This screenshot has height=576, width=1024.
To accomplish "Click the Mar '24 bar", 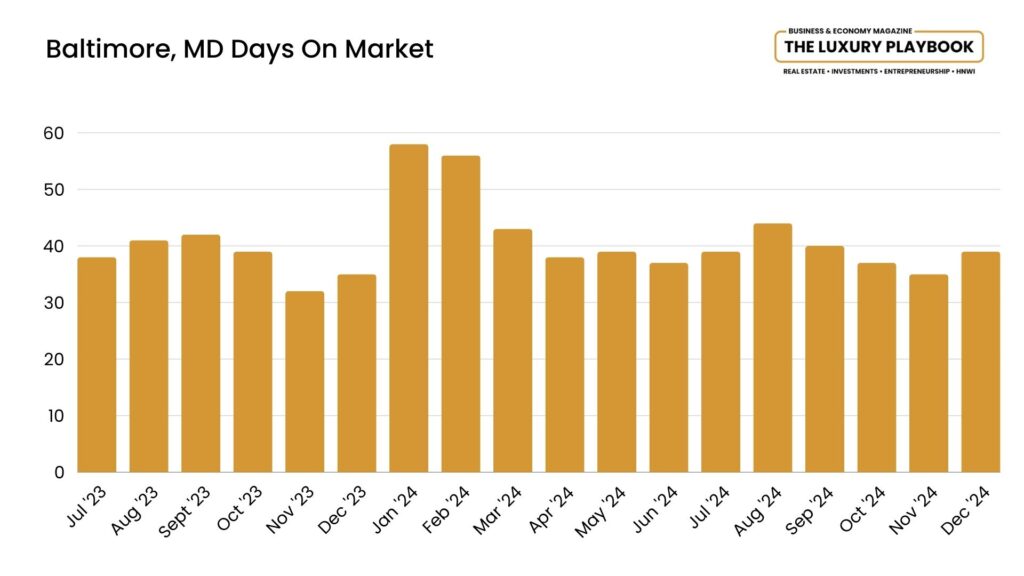I will pyautogui.click(x=512, y=351).
